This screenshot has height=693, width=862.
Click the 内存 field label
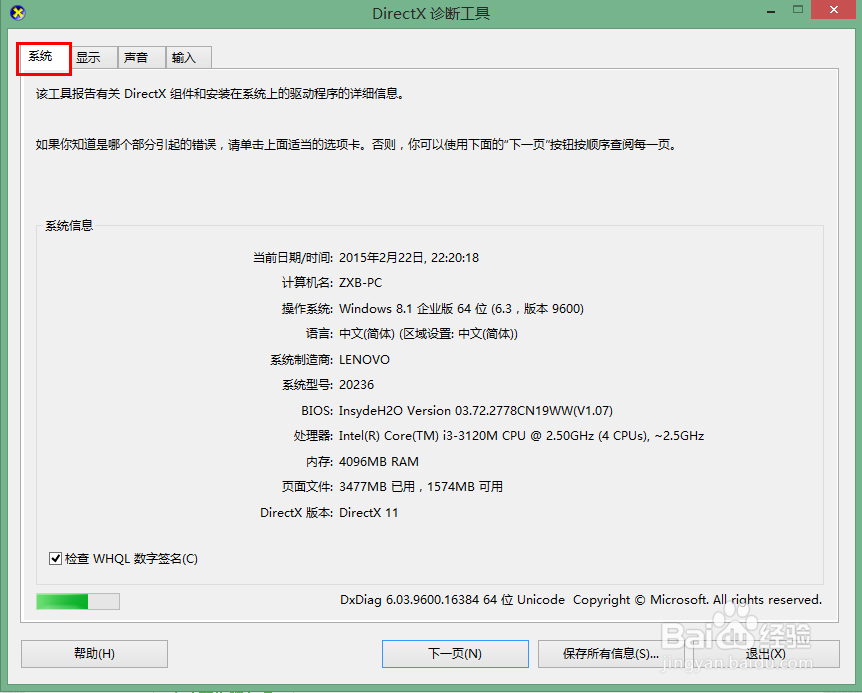tap(319, 462)
